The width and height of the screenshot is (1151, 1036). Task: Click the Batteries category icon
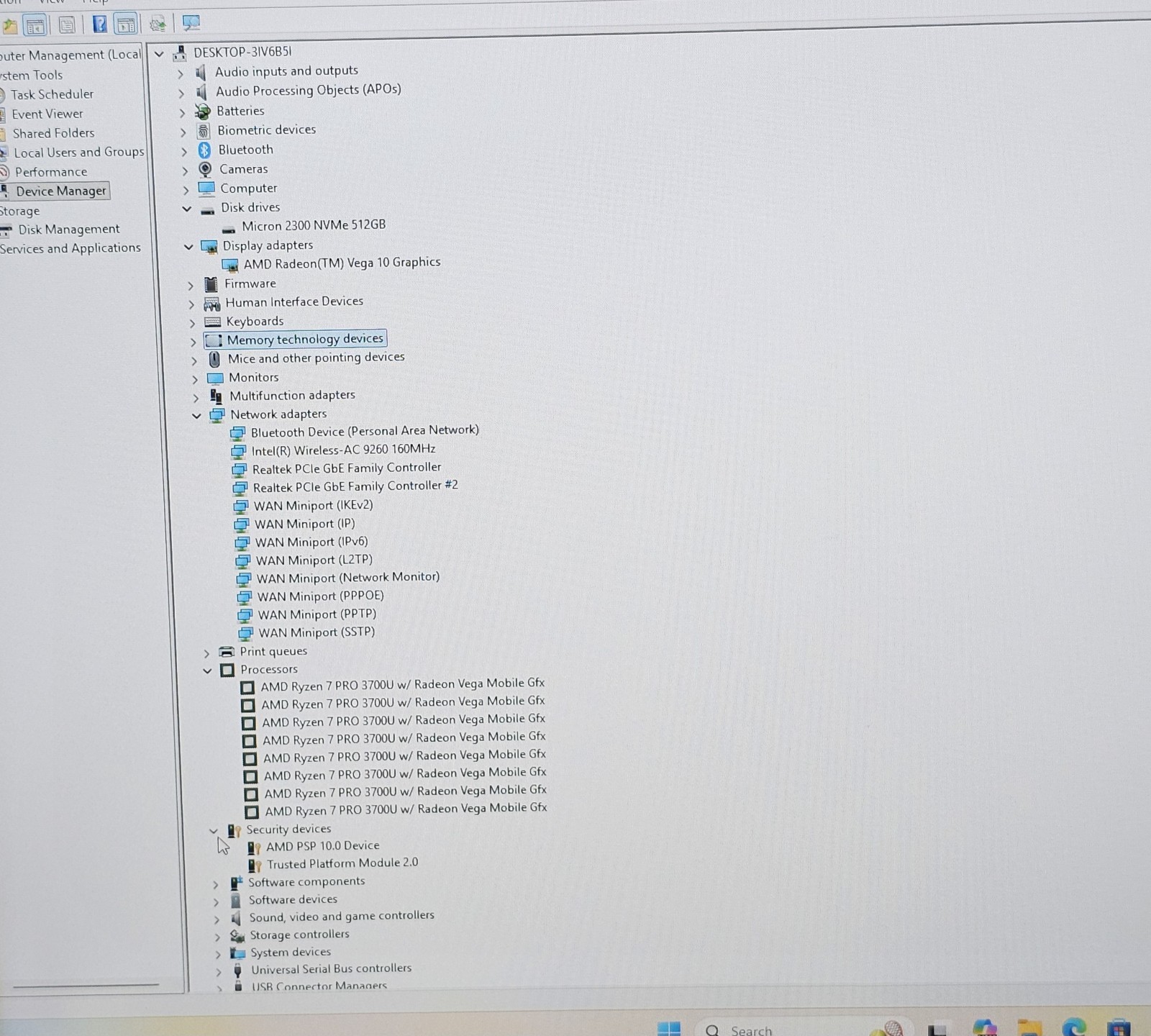tap(203, 112)
